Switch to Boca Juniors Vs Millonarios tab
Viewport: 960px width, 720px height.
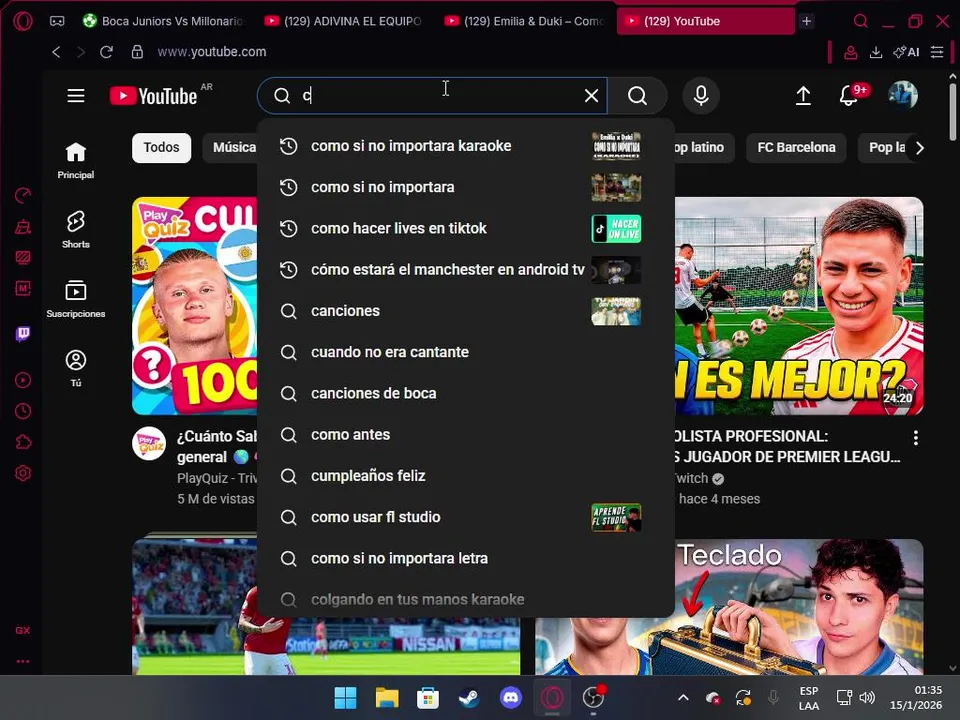(164, 21)
